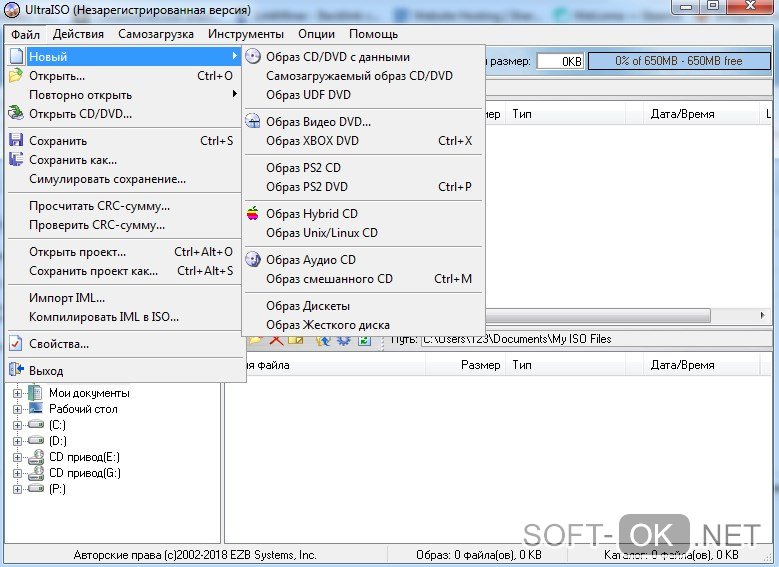Image resolution: width=779 pixels, height=567 pixels.
Task: Select Импорт IML...
Action: (x=125, y=298)
